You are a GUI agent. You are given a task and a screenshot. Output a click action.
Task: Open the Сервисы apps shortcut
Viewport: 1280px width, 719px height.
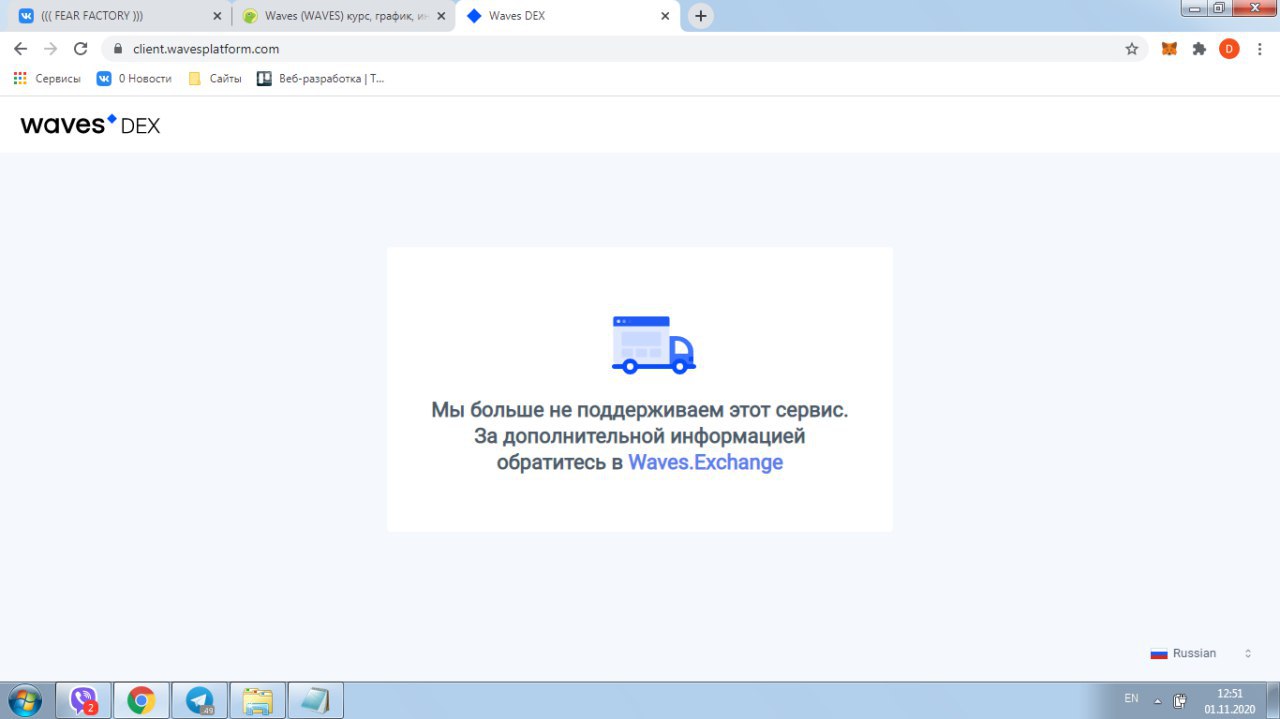(47, 78)
